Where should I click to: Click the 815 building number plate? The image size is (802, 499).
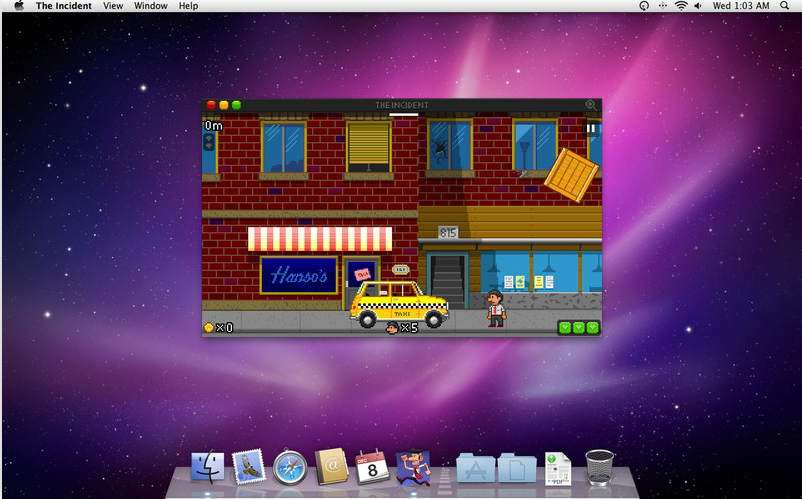click(448, 233)
